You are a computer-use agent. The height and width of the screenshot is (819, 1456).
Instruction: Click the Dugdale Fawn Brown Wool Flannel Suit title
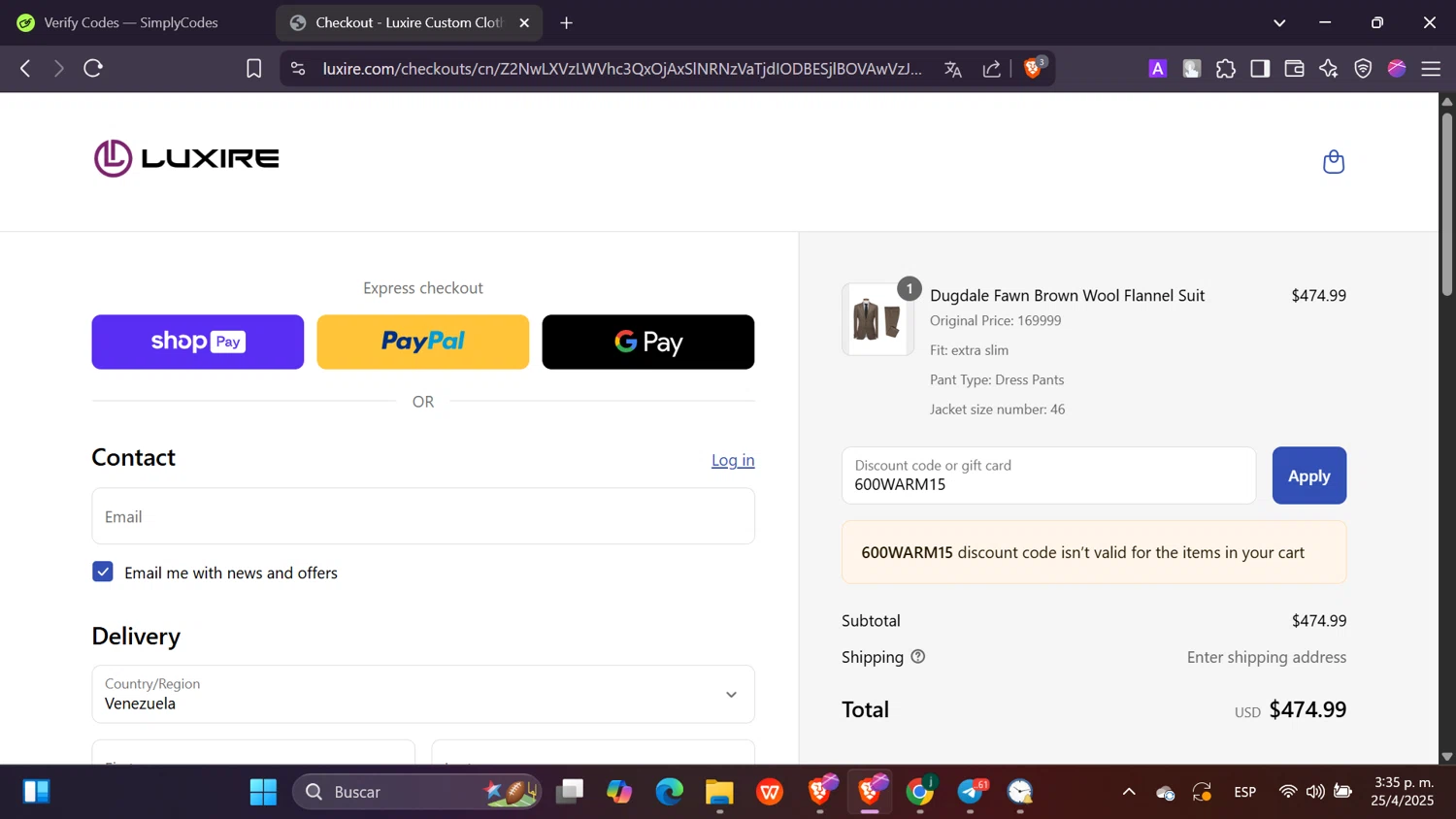pyautogui.click(x=1067, y=295)
